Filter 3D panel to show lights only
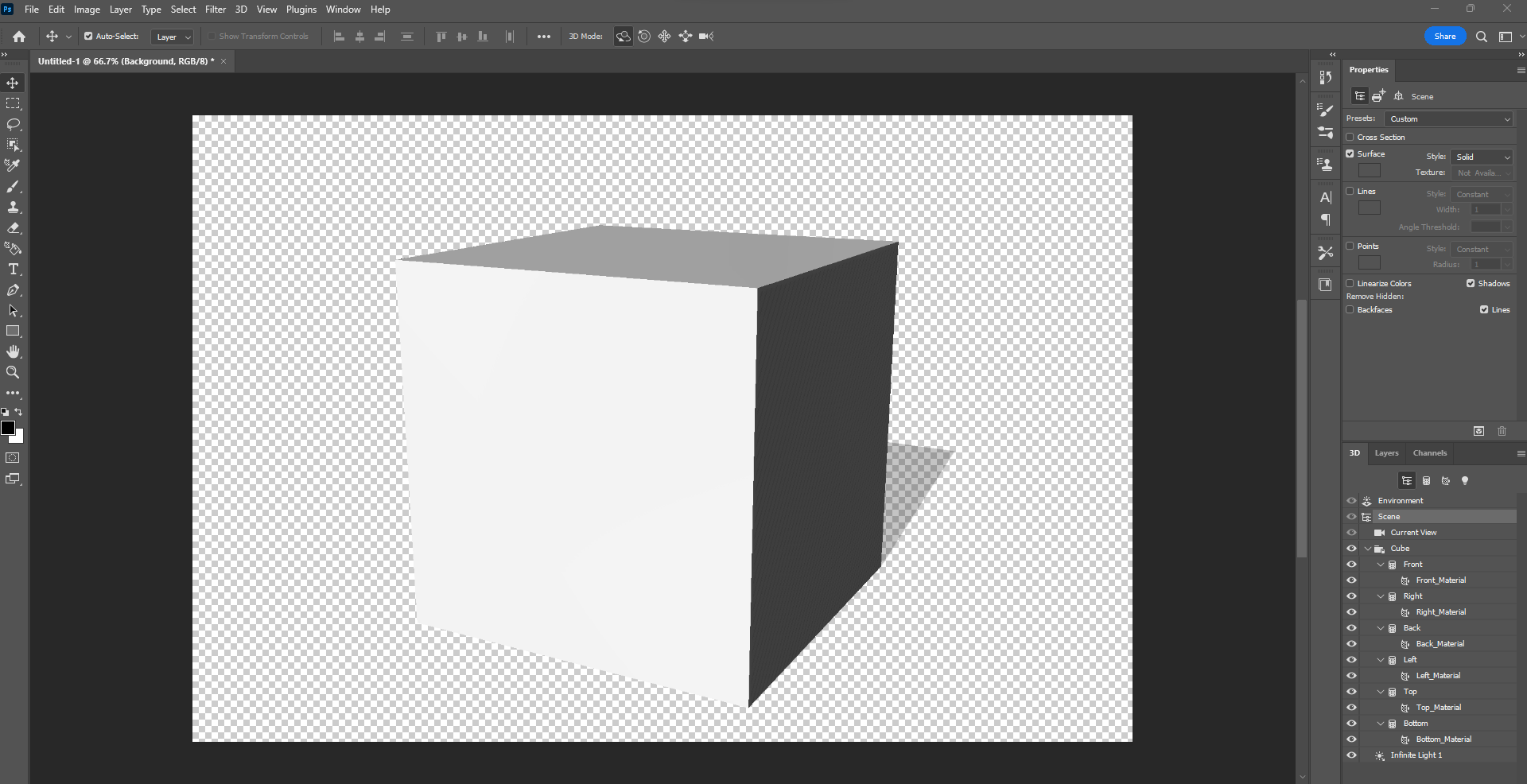The image size is (1527, 784). pyautogui.click(x=1465, y=480)
